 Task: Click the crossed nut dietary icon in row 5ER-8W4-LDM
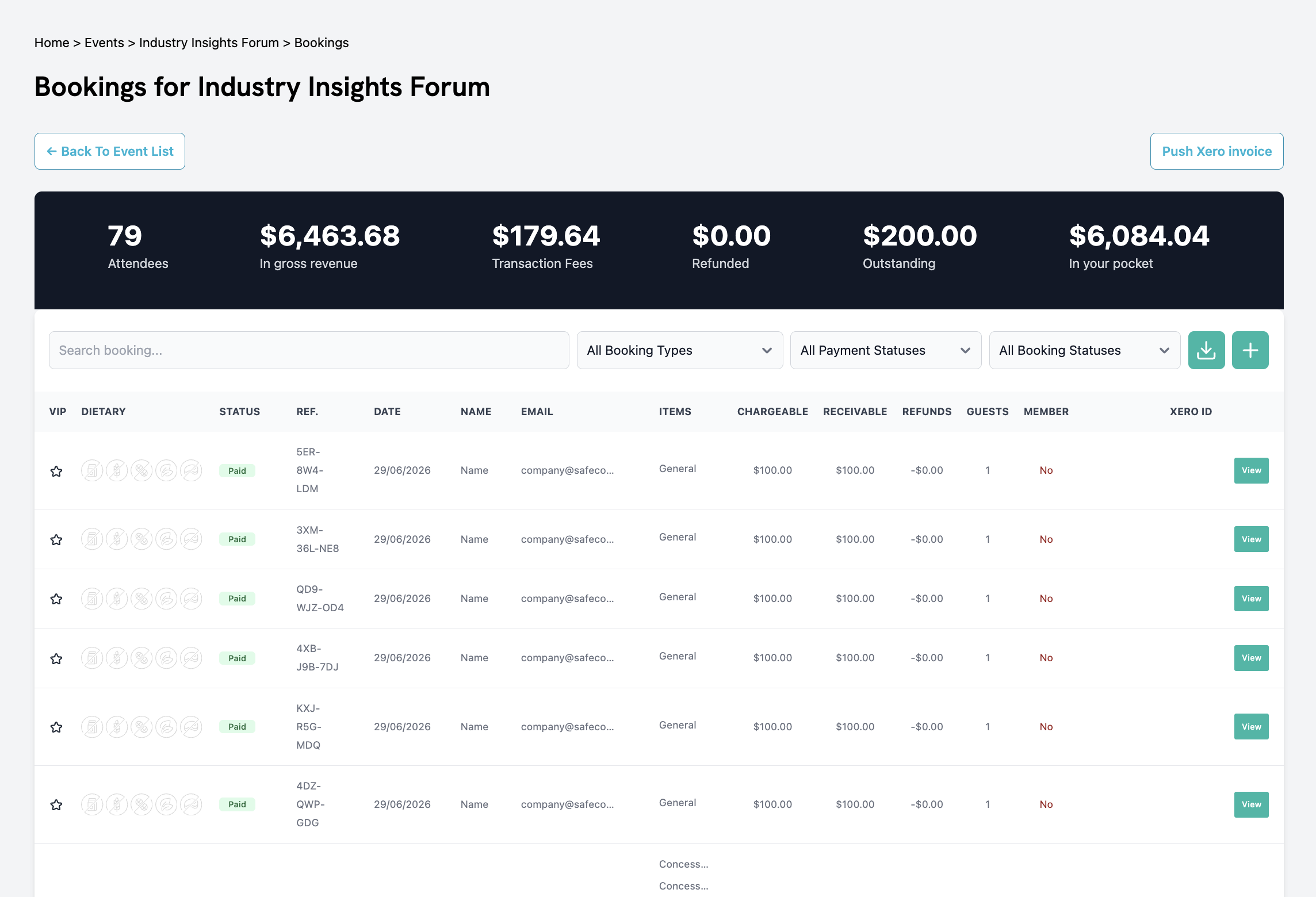coord(141,470)
